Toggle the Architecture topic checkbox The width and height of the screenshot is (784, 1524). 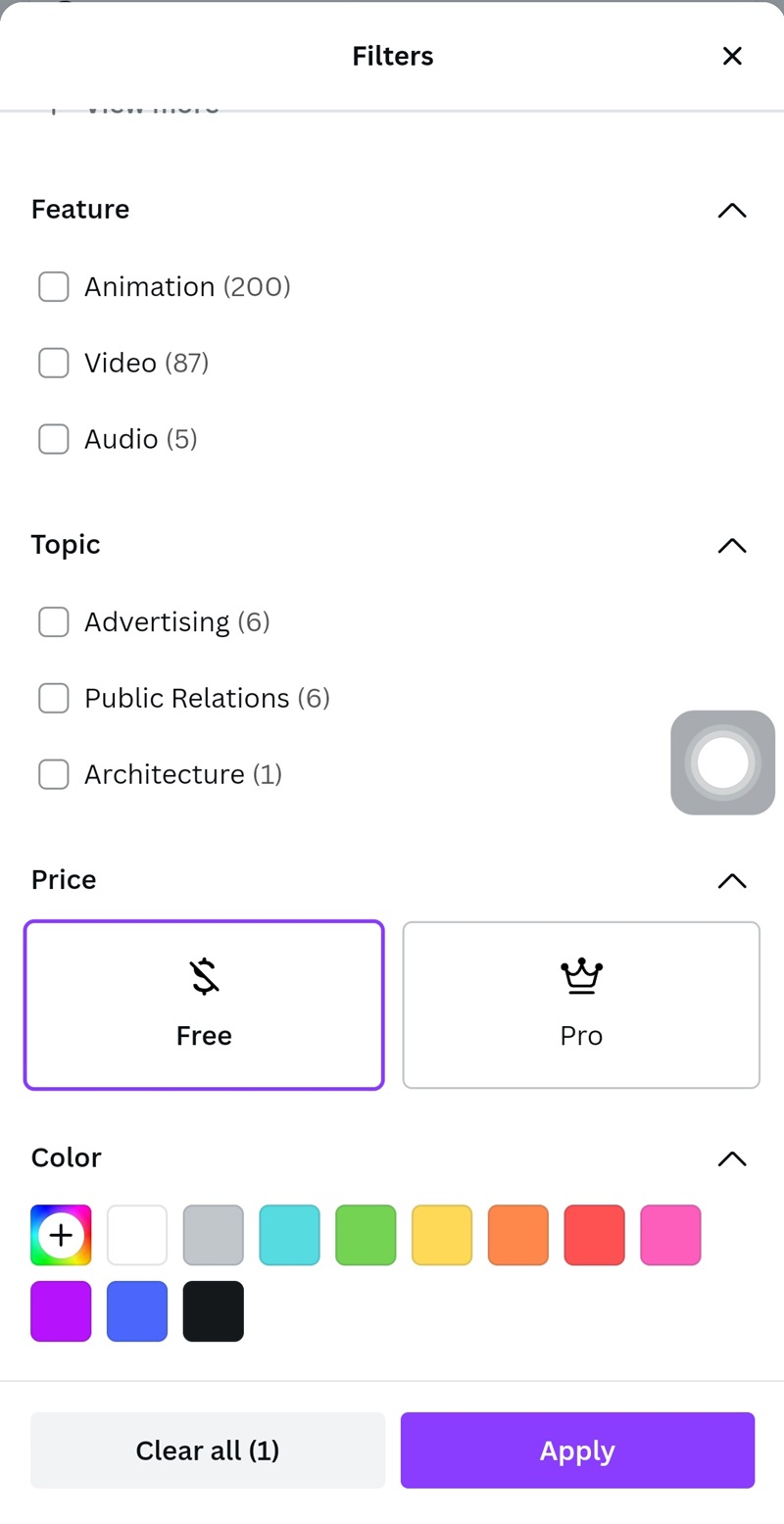tap(54, 774)
